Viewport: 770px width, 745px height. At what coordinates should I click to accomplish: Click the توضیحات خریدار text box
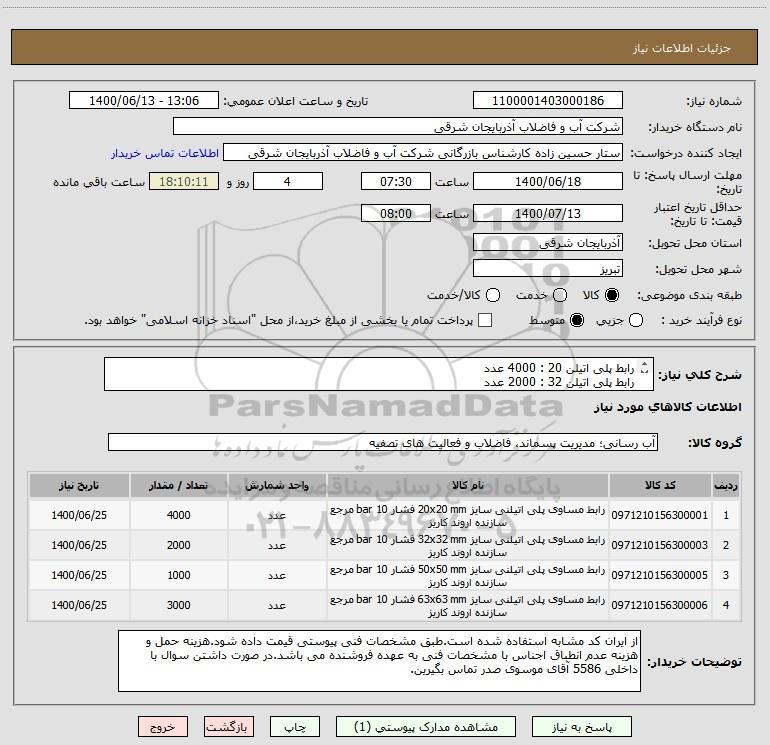point(380,661)
